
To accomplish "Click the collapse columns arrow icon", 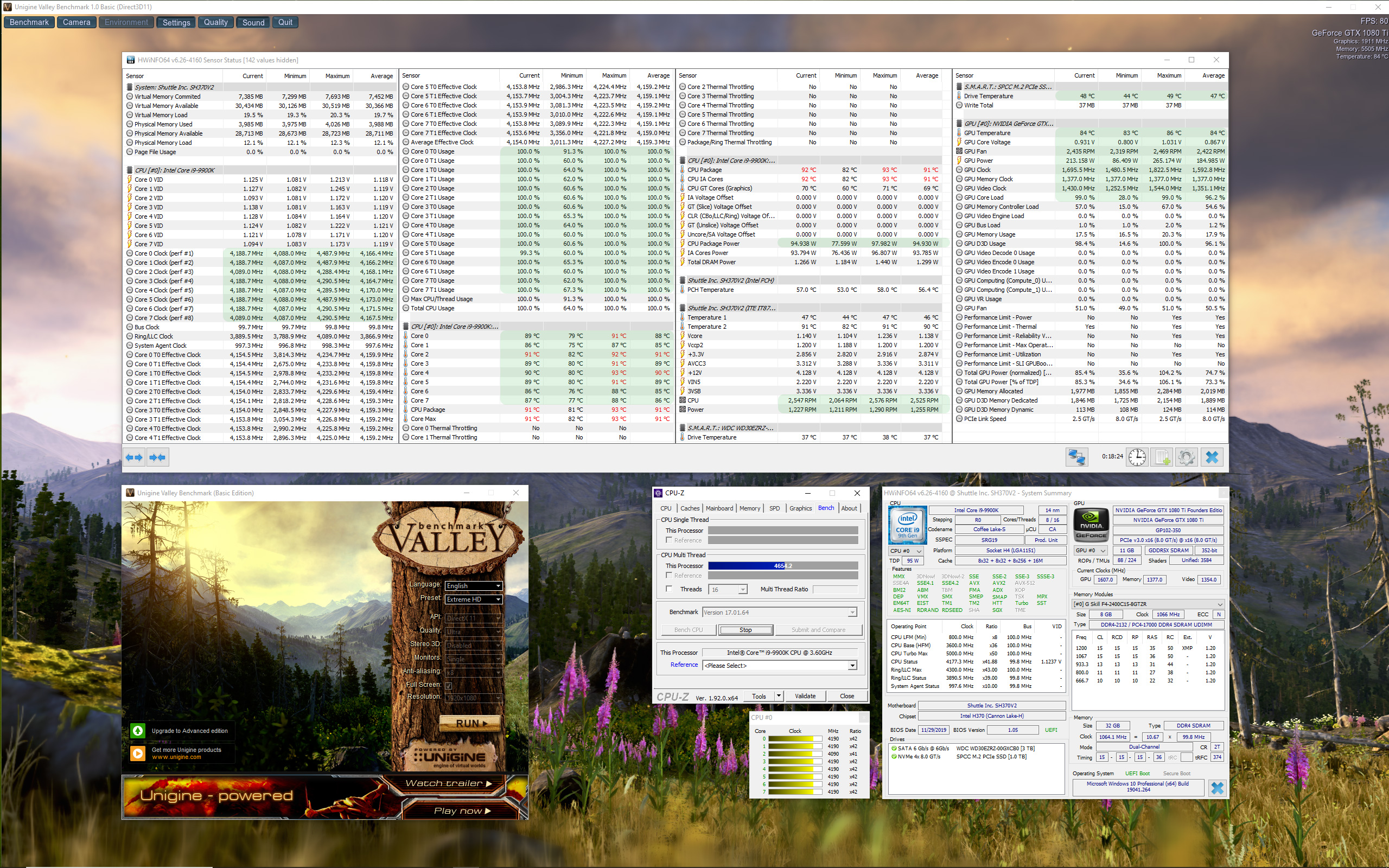I will coord(157,457).
